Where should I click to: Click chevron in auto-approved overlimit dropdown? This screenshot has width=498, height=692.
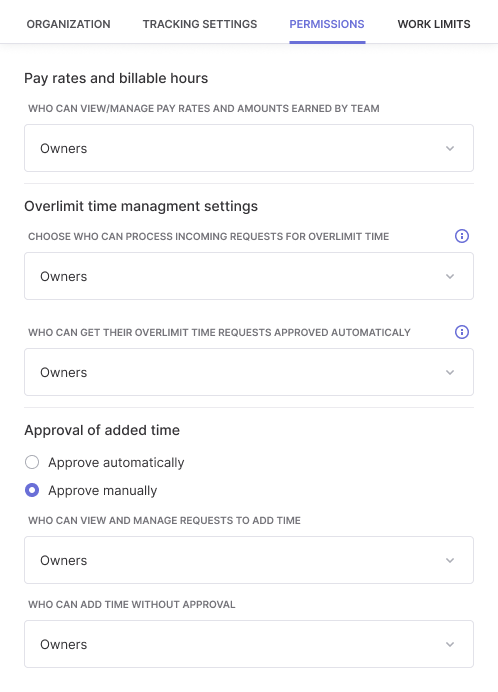[x=450, y=372]
